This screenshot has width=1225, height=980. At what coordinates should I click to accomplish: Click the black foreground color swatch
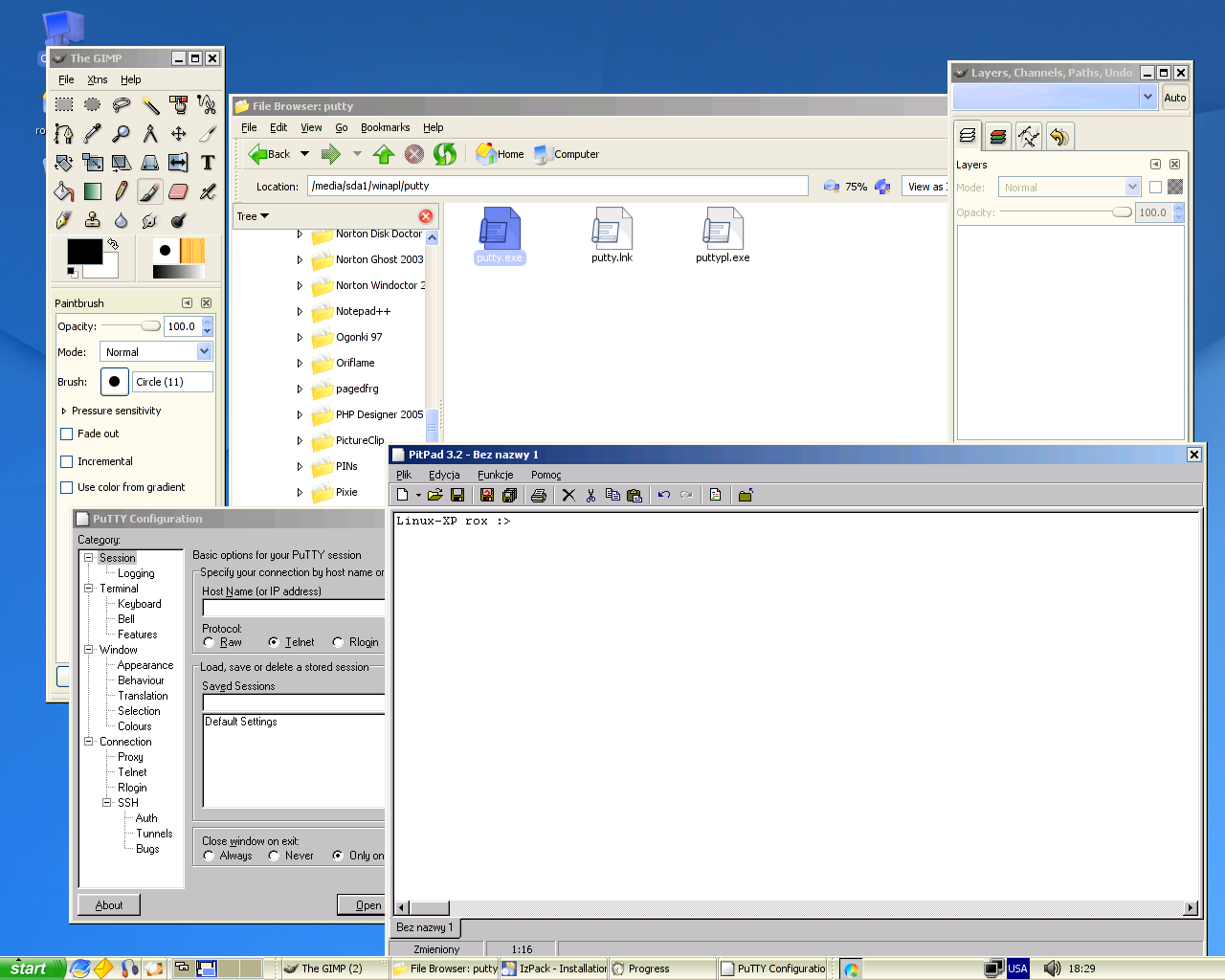point(84,251)
